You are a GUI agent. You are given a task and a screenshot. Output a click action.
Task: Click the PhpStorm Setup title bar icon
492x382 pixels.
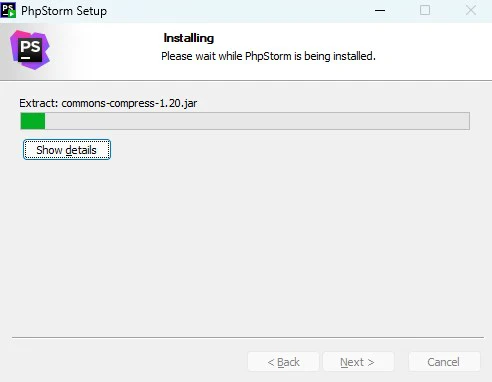(8, 10)
